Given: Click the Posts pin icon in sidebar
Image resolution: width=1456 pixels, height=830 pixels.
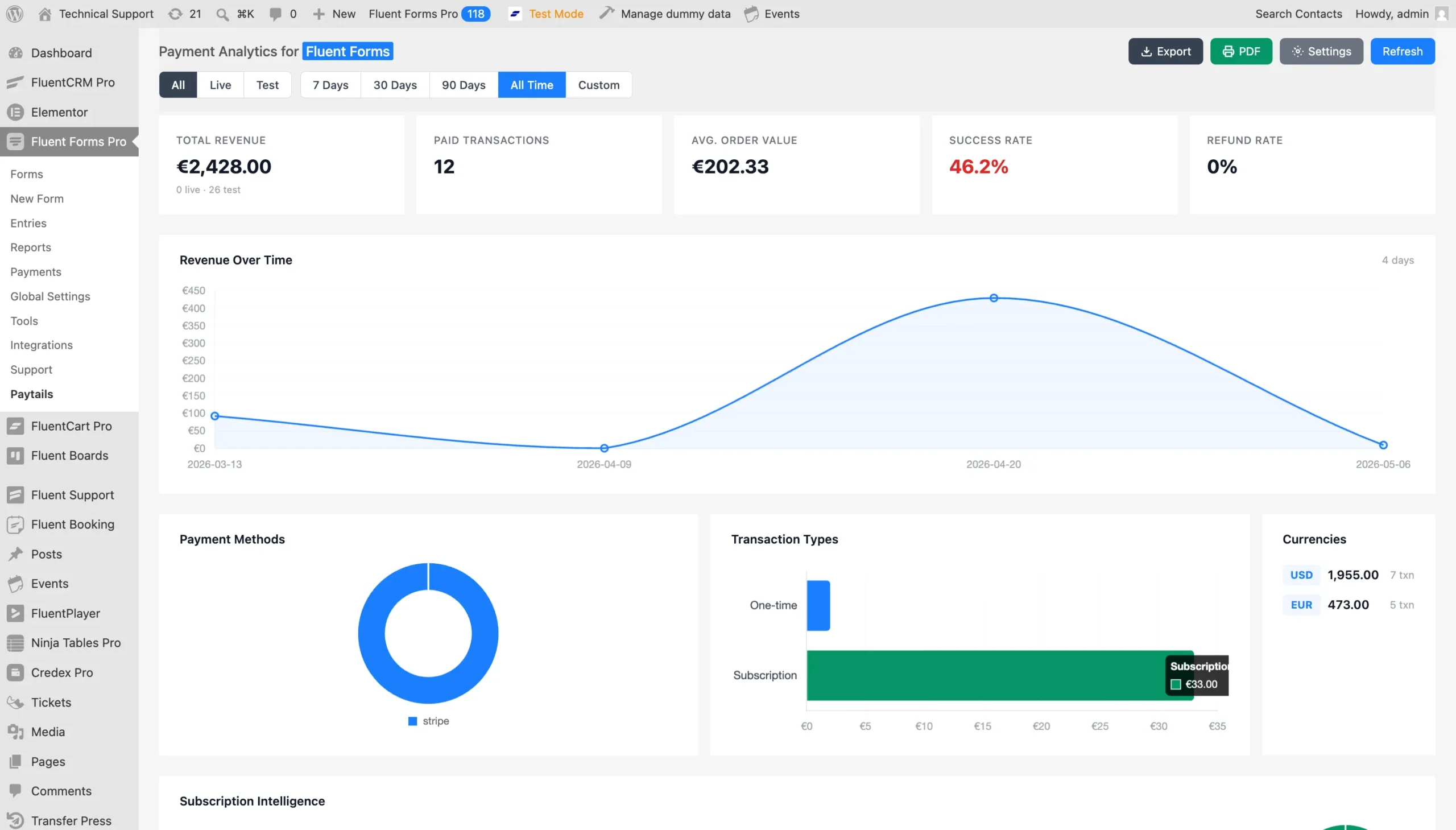Looking at the screenshot, I should 15,554.
